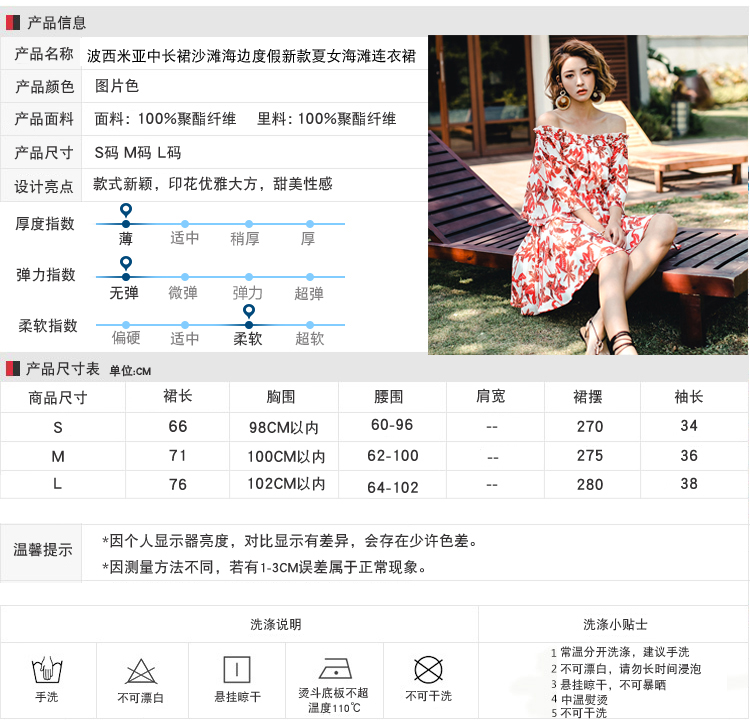The width and height of the screenshot is (750, 726).
Task: Select 超弹 point on the 弹力指数 slider
Action: (x=309, y=276)
